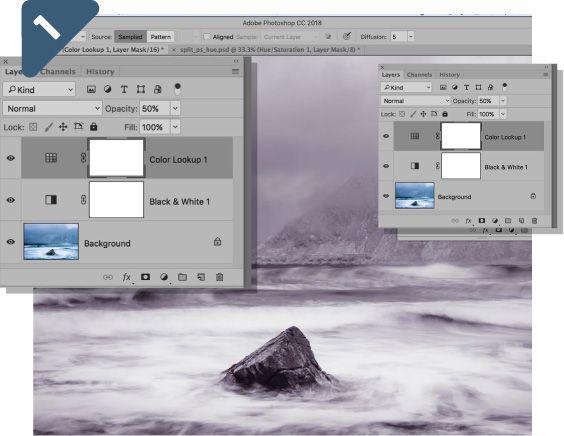Toggle visibility of Black & White 1 layer
Screen dimensions: 564x436
point(11,200)
